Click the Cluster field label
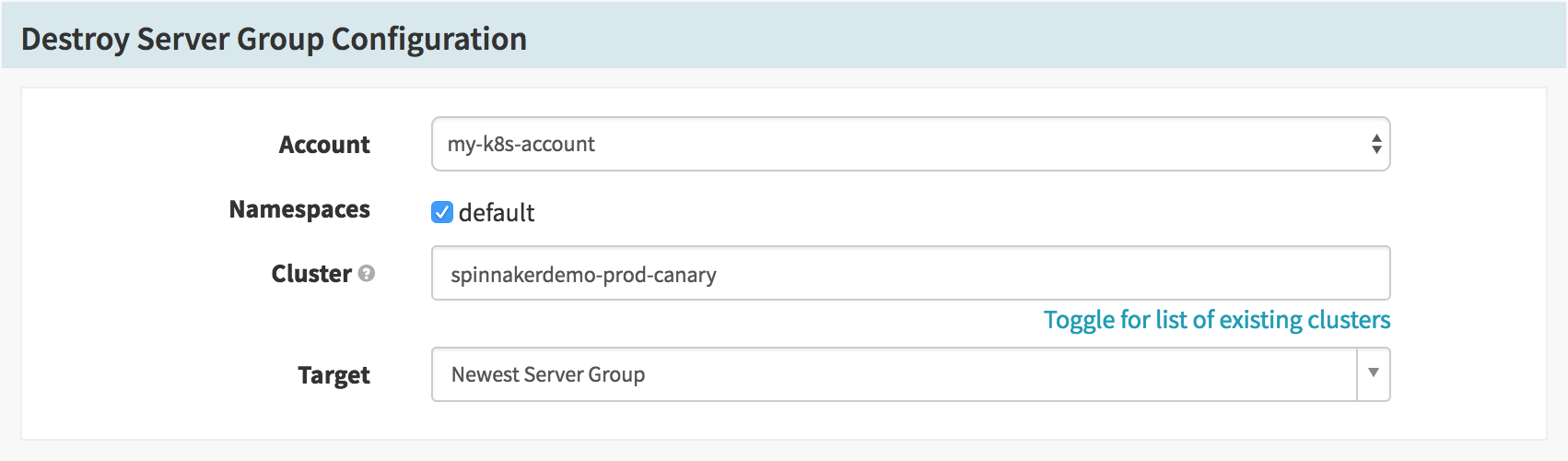Image resolution: width=1568 pixels, height=461 pixels. pos(311,274)
